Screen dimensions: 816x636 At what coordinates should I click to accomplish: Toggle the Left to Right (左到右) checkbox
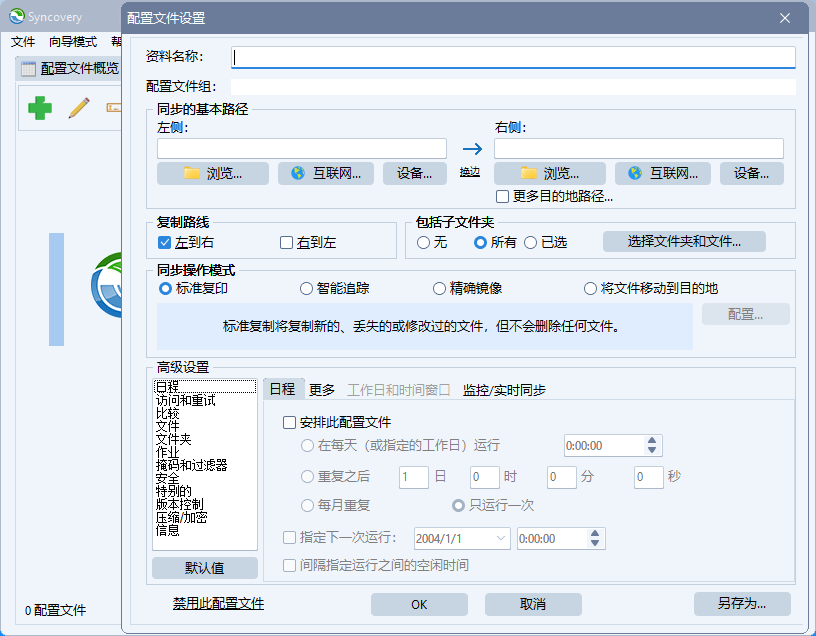click(164, 243)
